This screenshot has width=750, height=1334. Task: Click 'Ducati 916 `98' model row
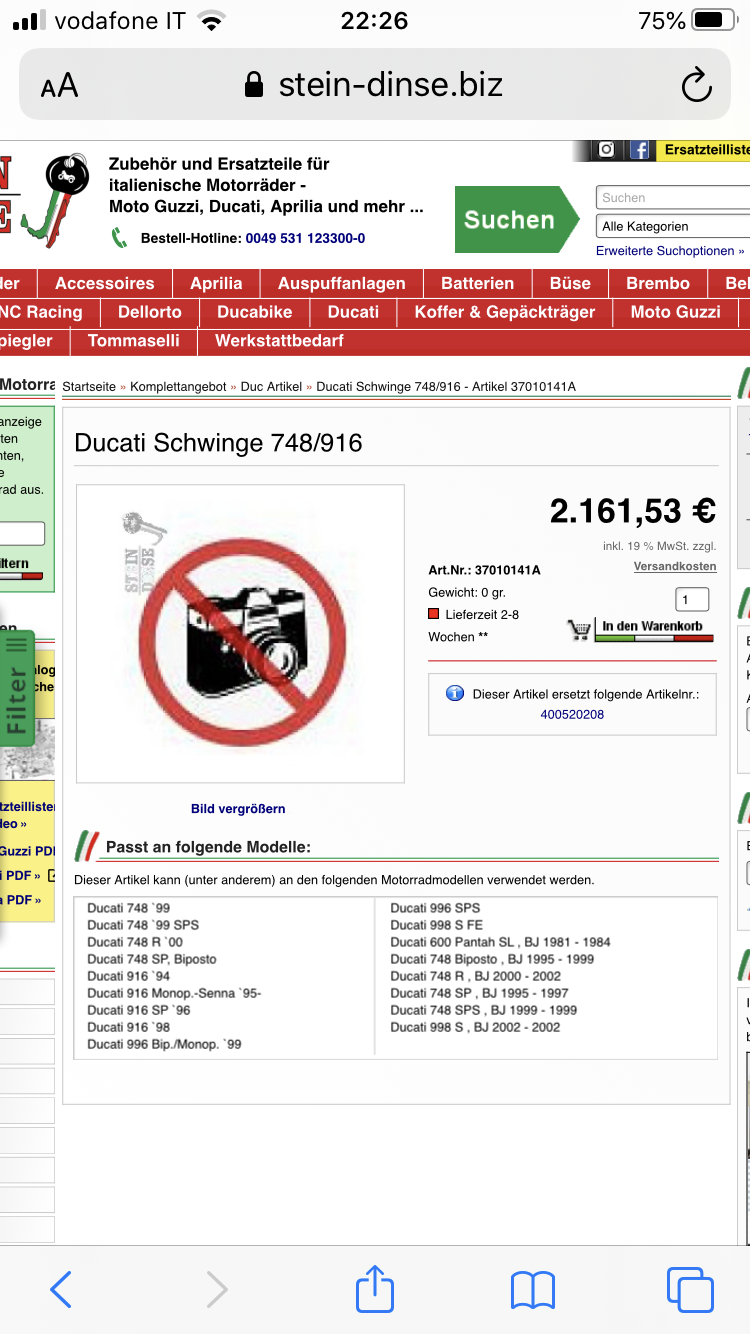(129, 1027)
